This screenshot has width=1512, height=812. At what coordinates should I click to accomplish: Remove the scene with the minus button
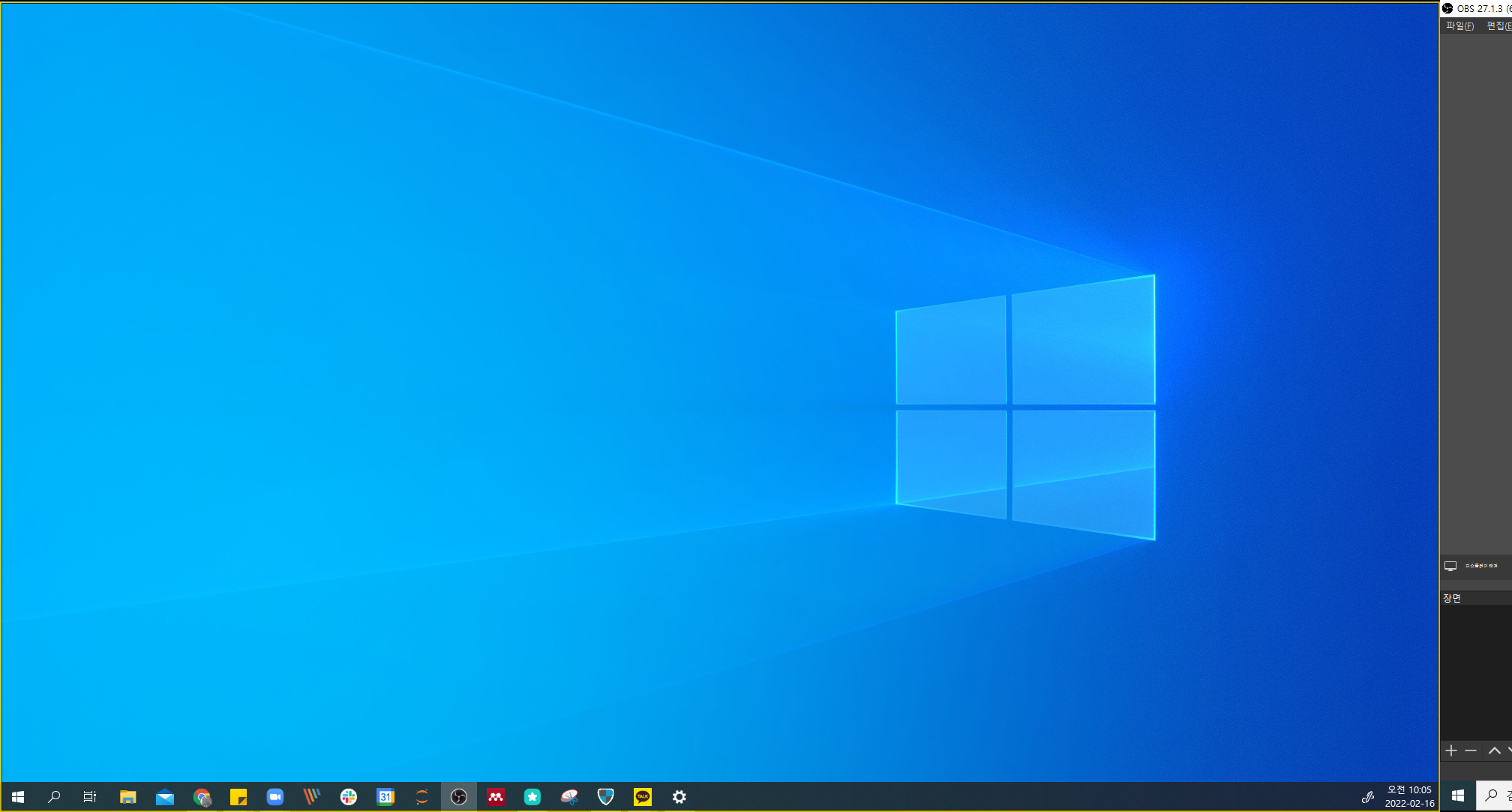tap(1471, 750)
